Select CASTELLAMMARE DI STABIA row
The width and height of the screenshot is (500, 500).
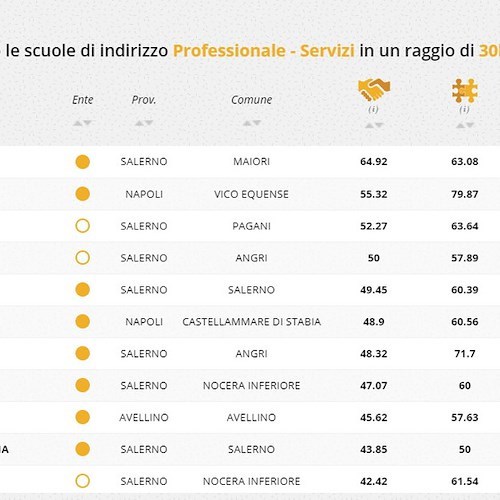coord(250,322)
